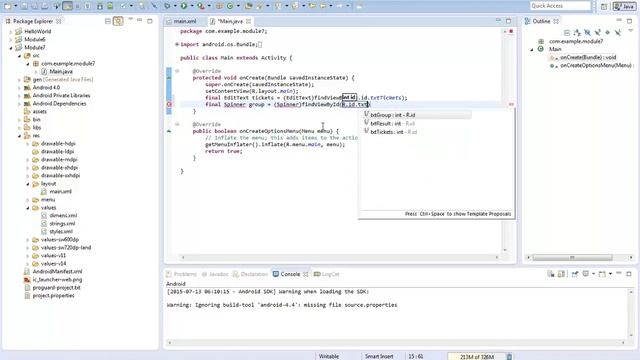Viewport: 640px width, 360px height.
Task: Expand the Module6 project node
Action: (x=11, y=40)
